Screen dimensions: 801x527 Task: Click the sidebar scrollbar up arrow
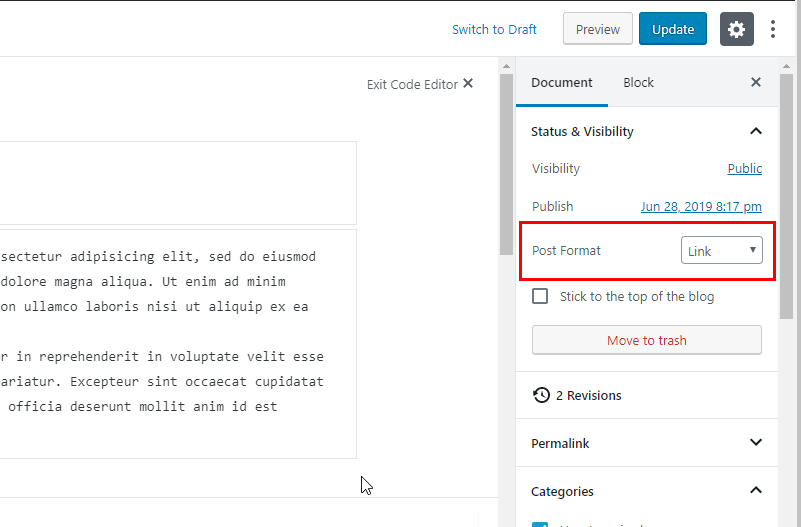click(786, 66)
